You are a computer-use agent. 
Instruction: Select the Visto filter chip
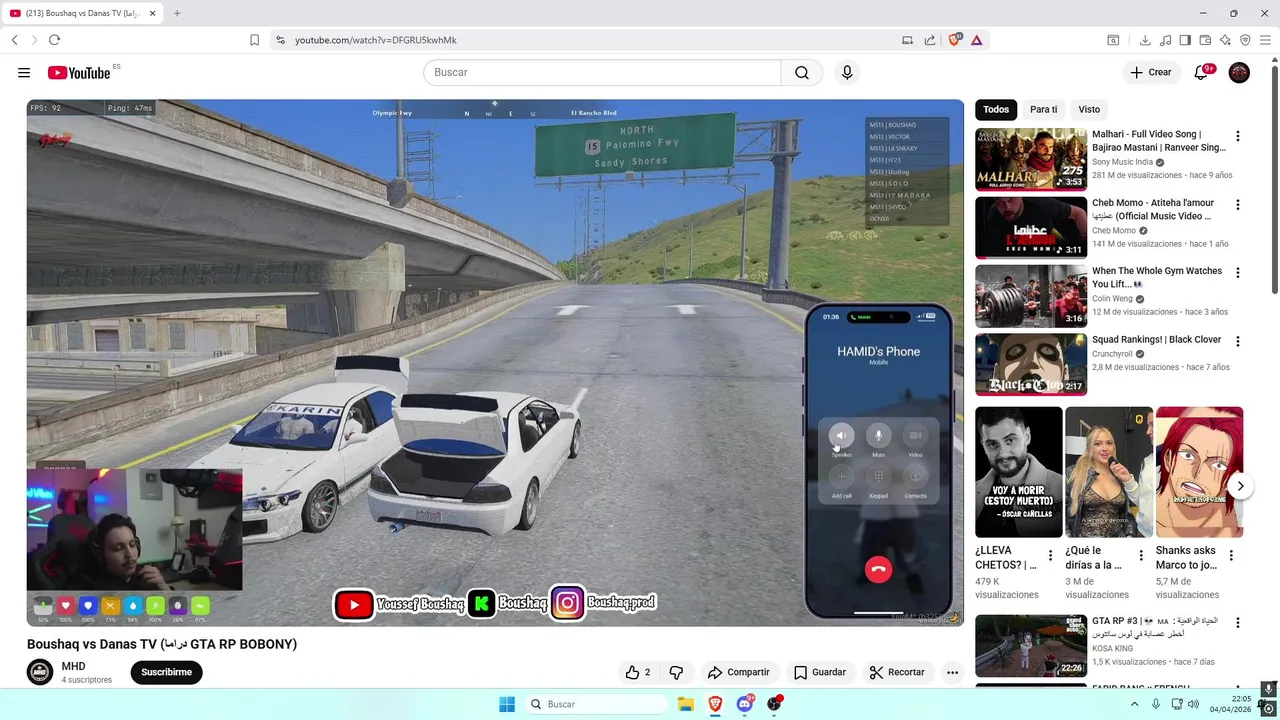(x=1089, y=109)
